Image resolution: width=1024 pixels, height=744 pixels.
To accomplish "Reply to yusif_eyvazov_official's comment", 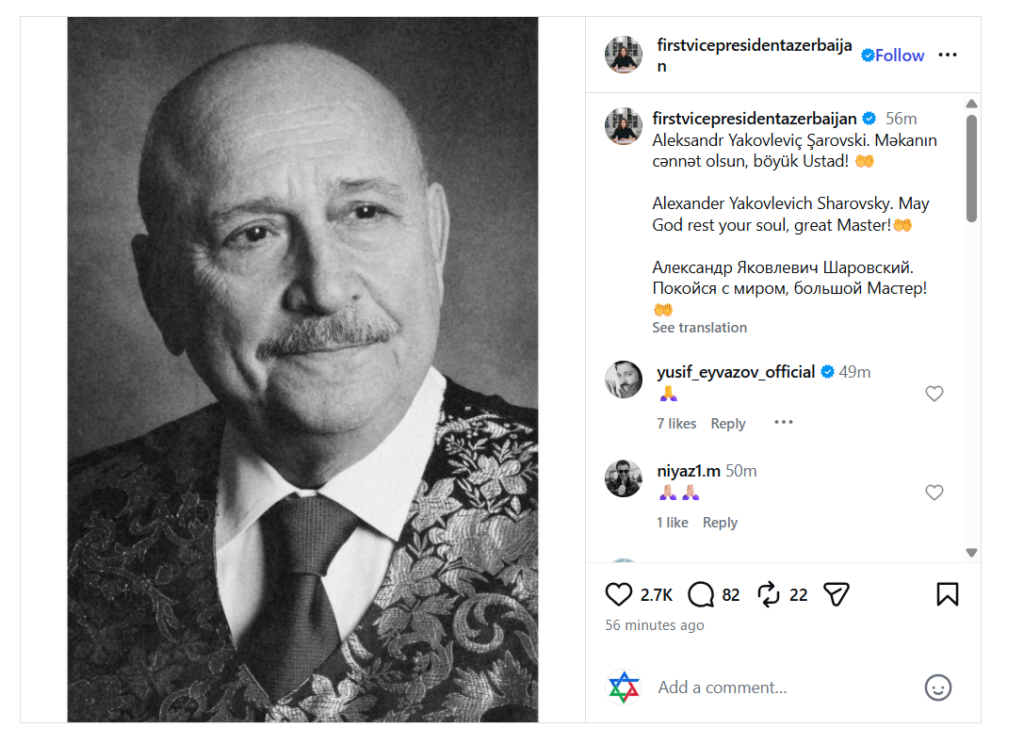I will 728,424.
